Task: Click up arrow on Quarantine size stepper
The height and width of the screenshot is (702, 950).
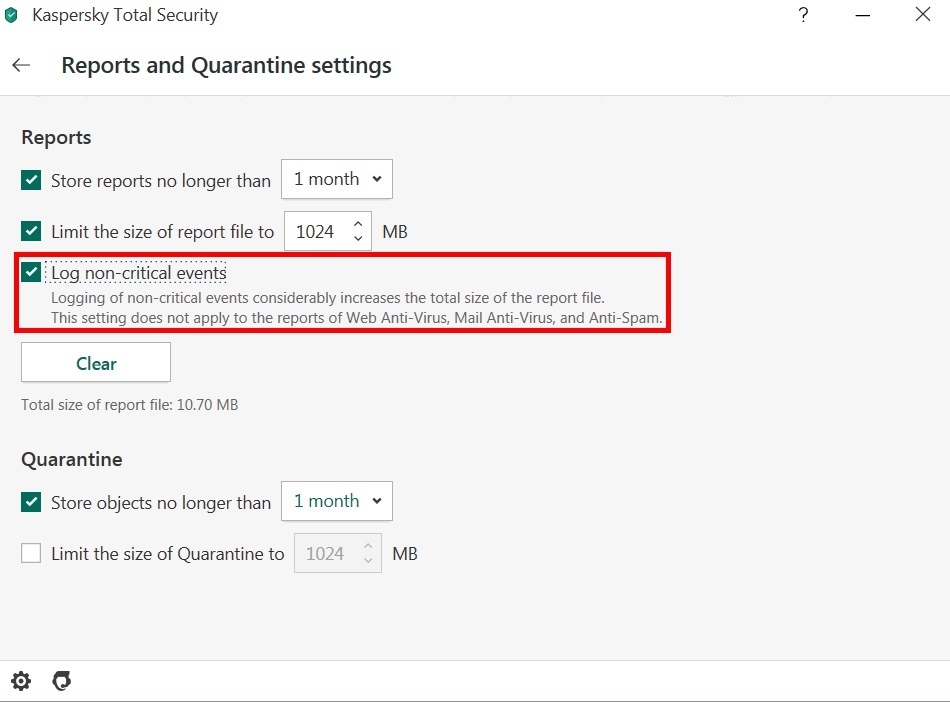Action: (368, 546)
